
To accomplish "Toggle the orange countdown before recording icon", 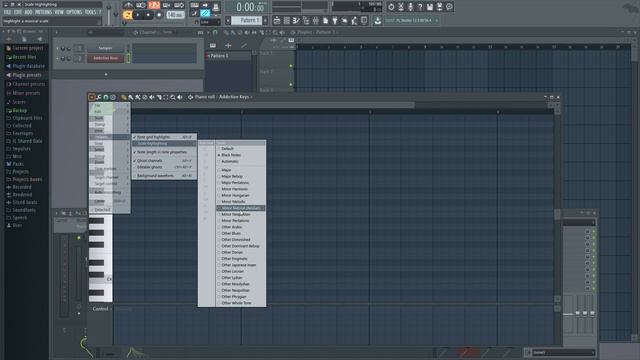I will [x=154, y=5].
